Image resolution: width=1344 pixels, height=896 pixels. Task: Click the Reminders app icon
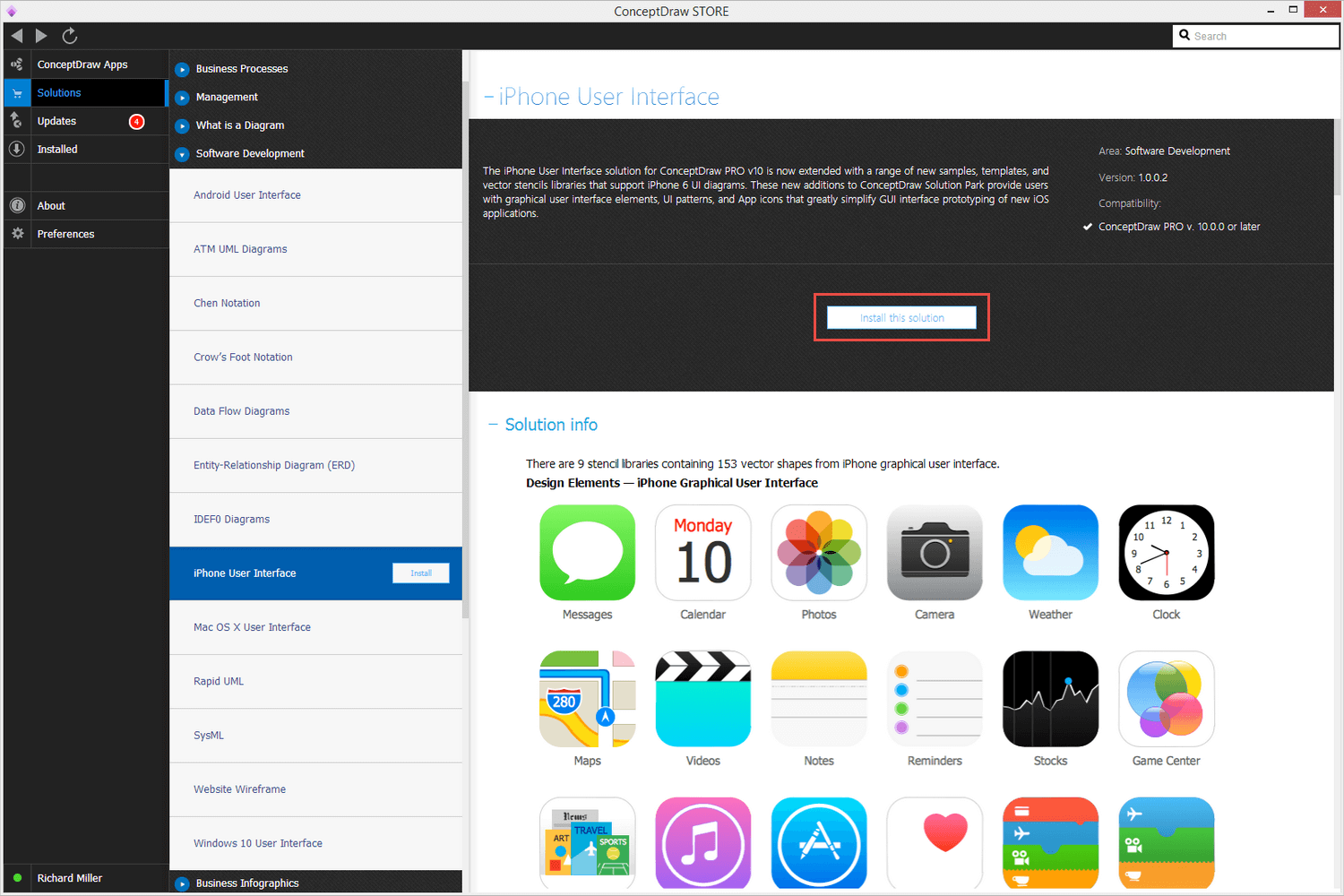[935, 699]
